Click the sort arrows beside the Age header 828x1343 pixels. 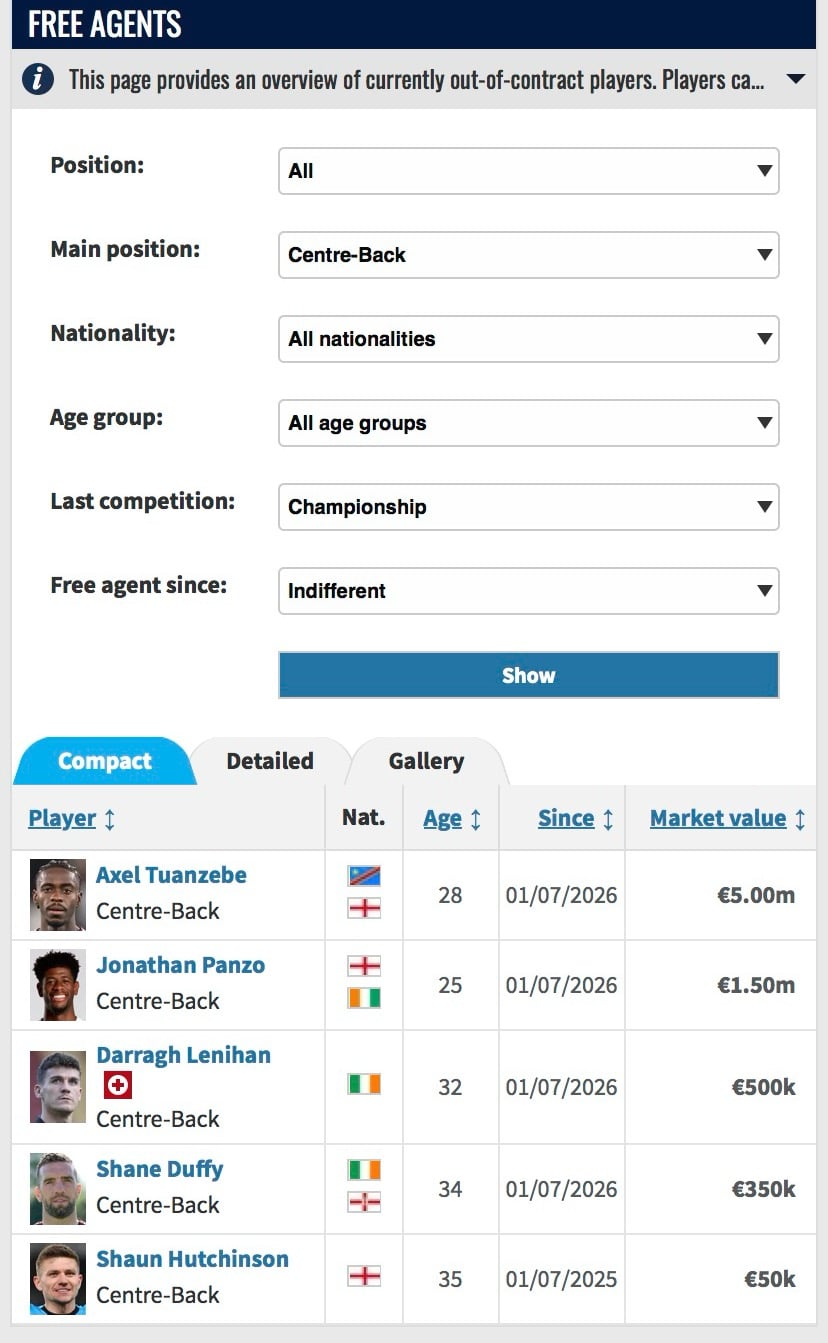tap(476, 819)
